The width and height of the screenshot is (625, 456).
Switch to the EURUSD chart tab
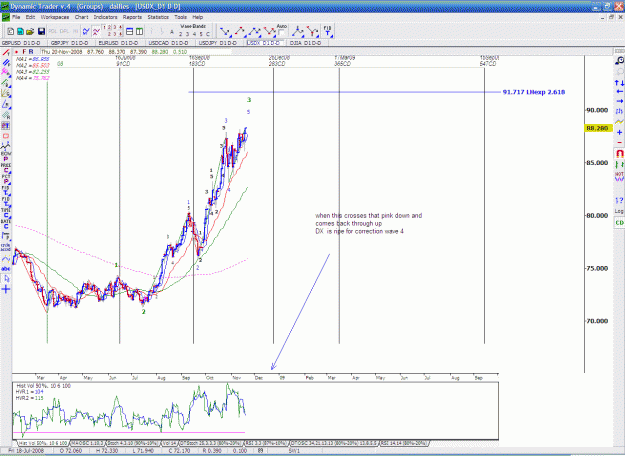coord(119,43)
